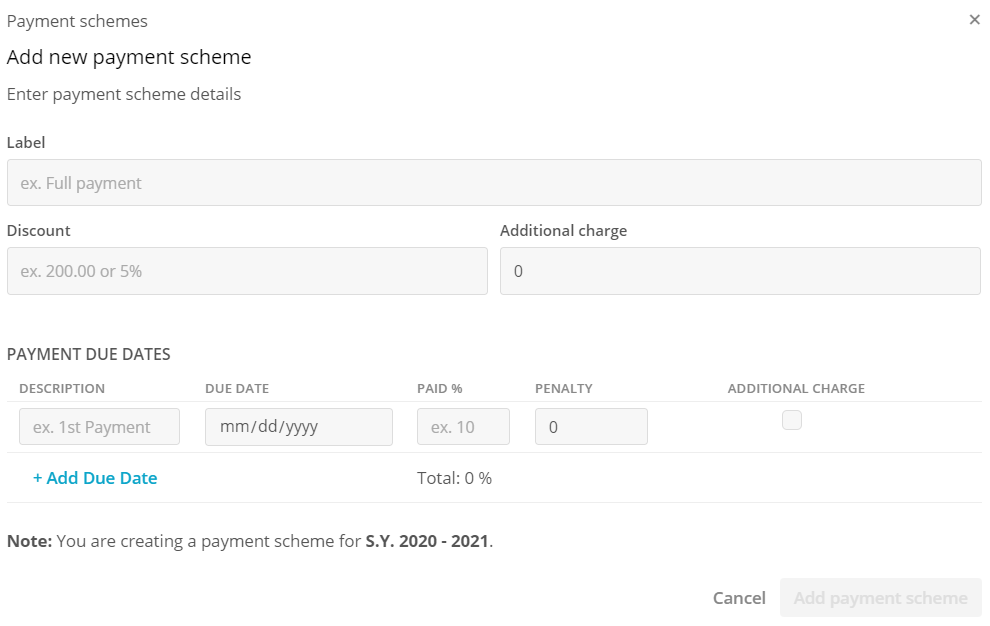Screen dimensions: 990x626
Task: Close the Payment schemes dialog
Action: click(x=974, y=20)
